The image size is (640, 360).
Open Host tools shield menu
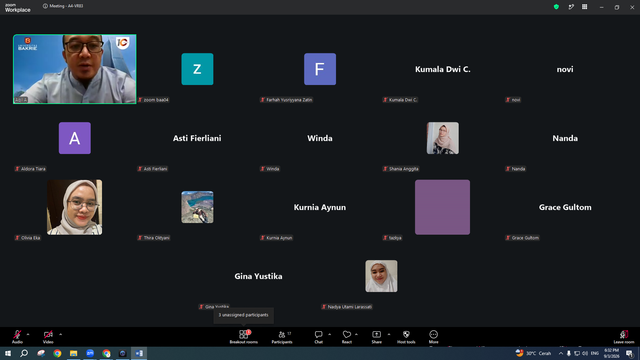406,337
